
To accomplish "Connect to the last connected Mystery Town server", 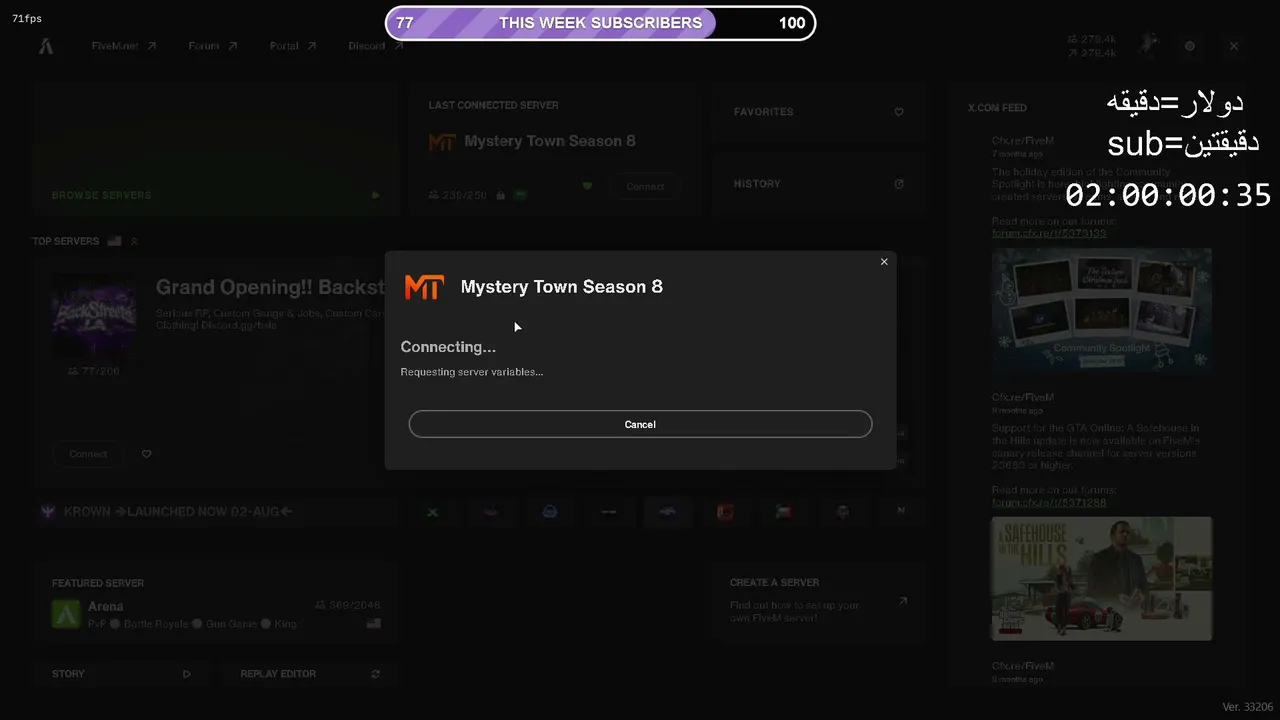I will pos(645,186).
